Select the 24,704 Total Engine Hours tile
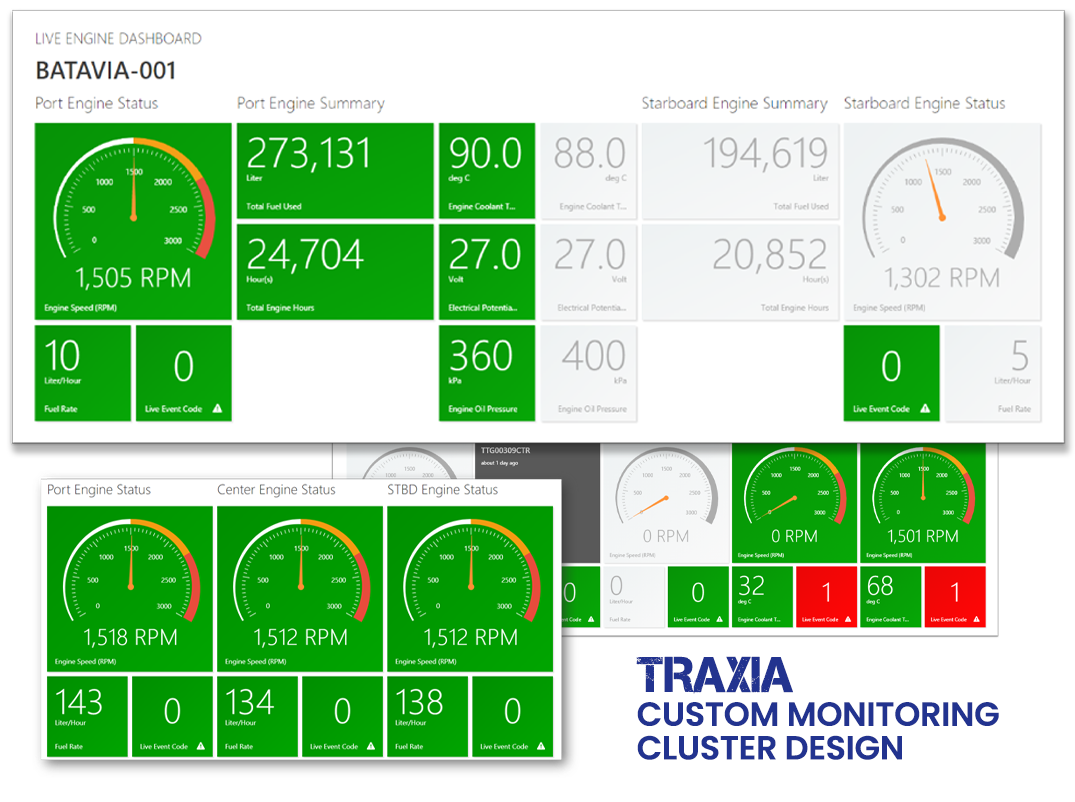Viewport: 1075px width, 802px height. 335,271
